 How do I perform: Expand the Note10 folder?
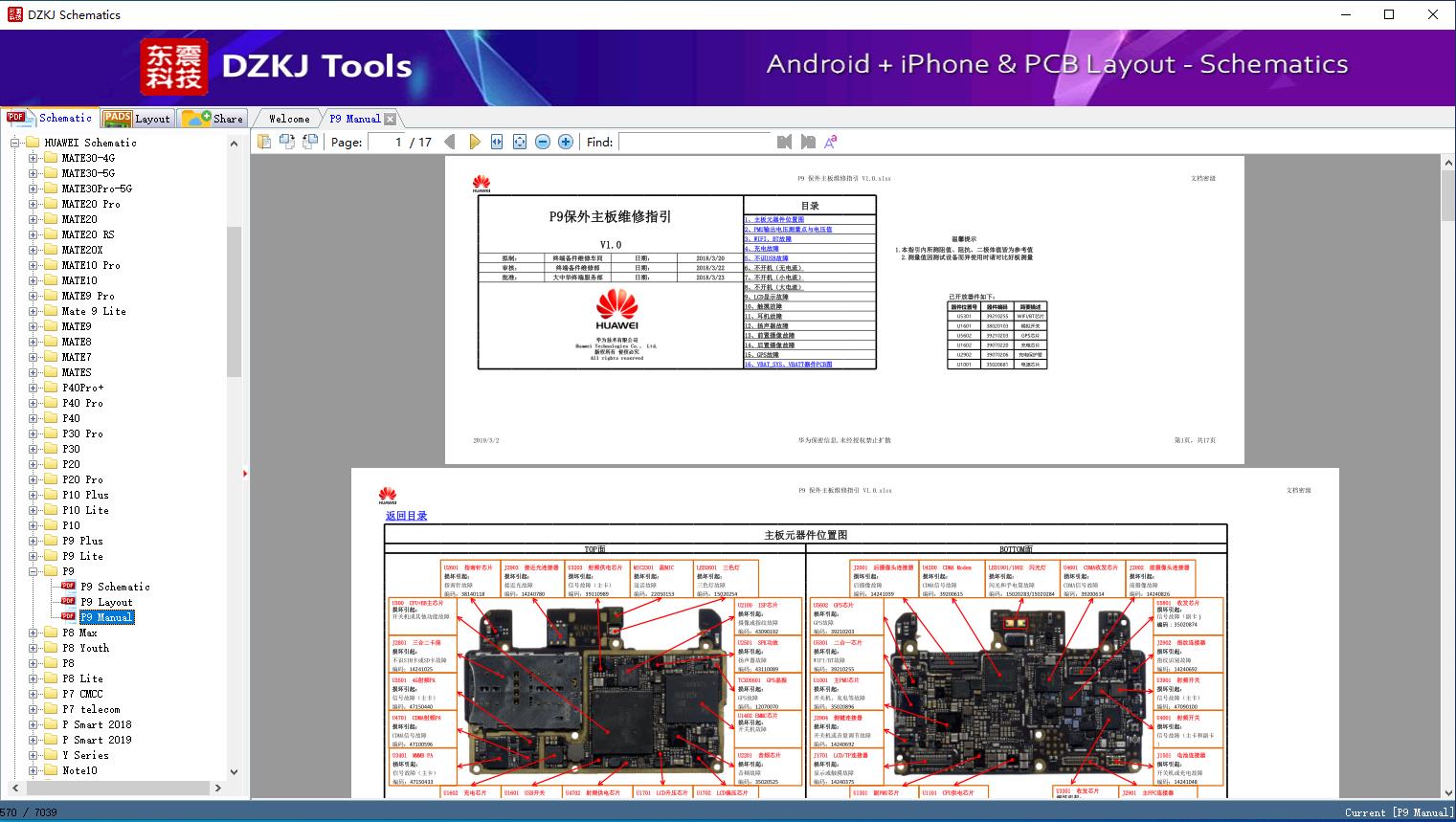coord(34,770)
